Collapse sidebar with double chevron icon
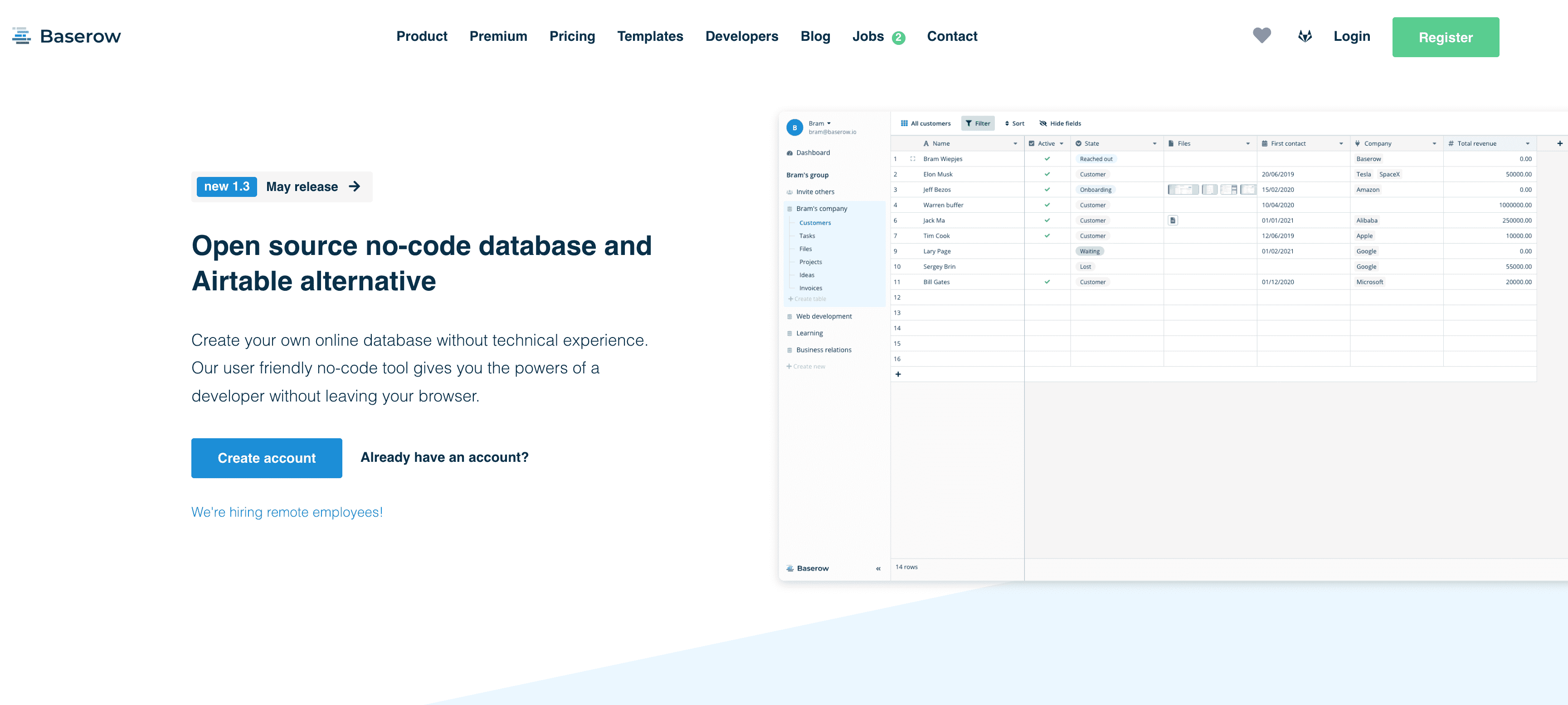 coord(878,568)
